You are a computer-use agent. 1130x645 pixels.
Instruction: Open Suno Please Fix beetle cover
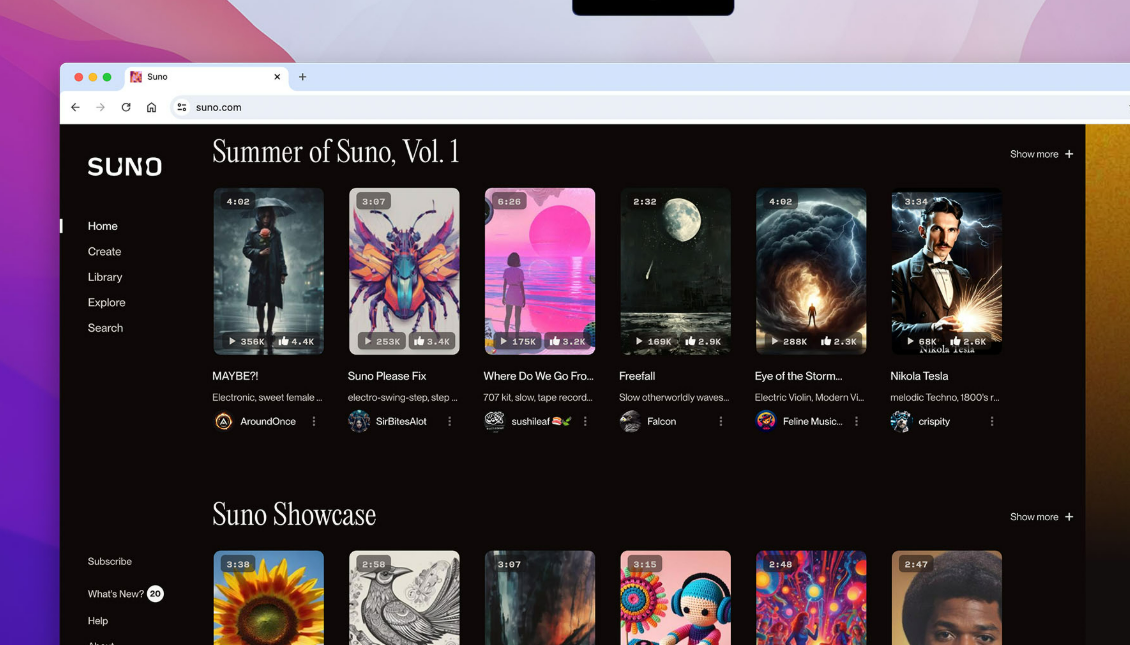click(x=404, y=271)
